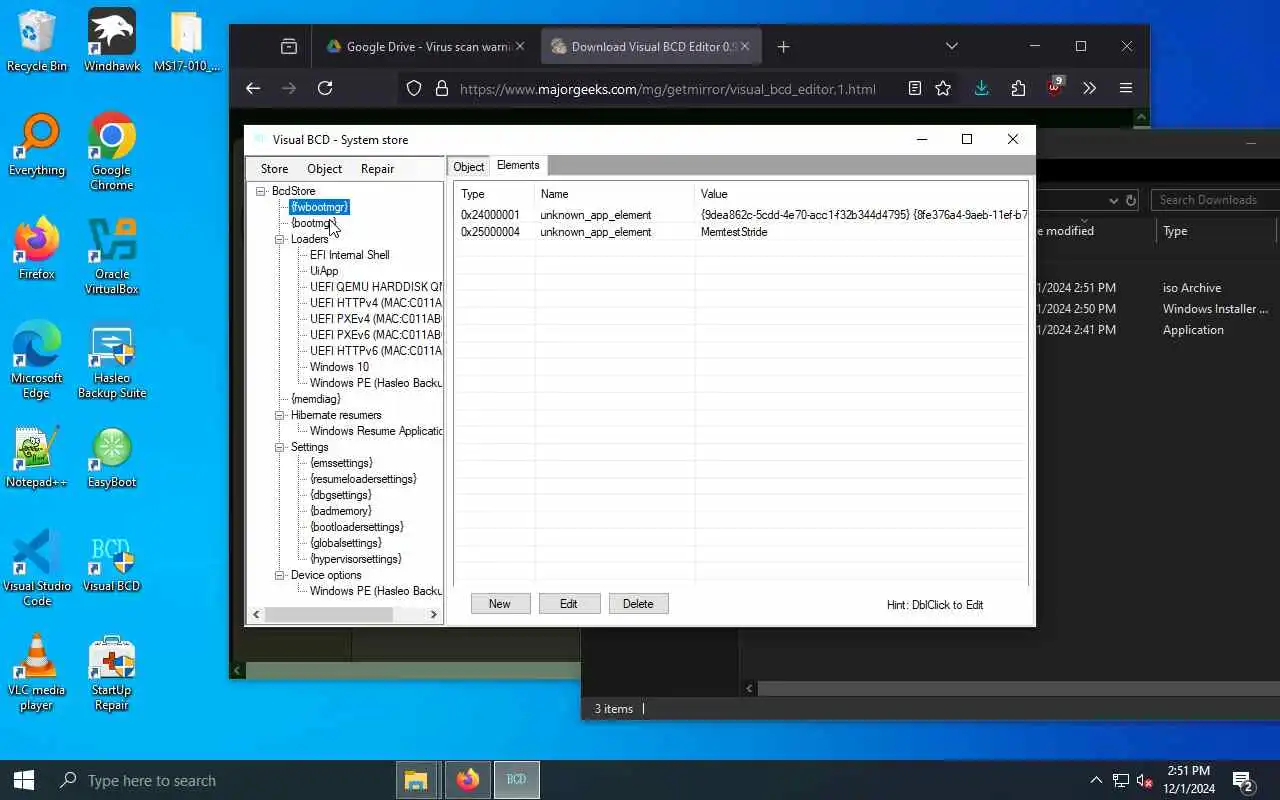
Task: Collapse Device options tree node
Action: 280,575
